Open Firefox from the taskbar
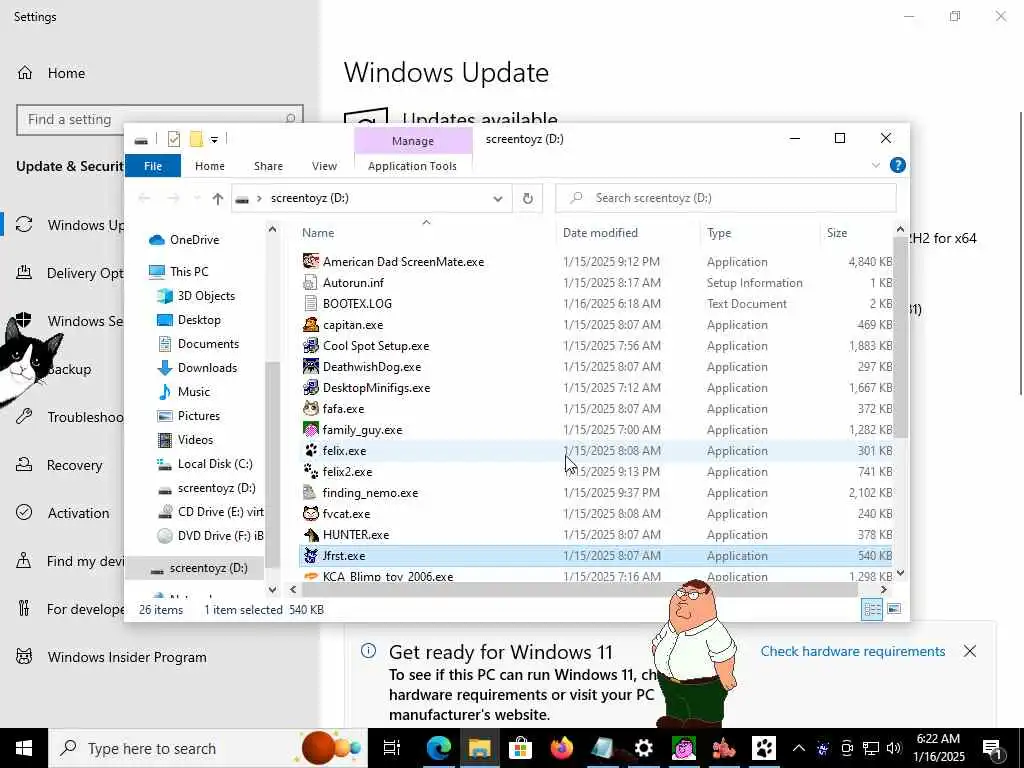This screenshot has width=1024, height=768. click(561, 748)
